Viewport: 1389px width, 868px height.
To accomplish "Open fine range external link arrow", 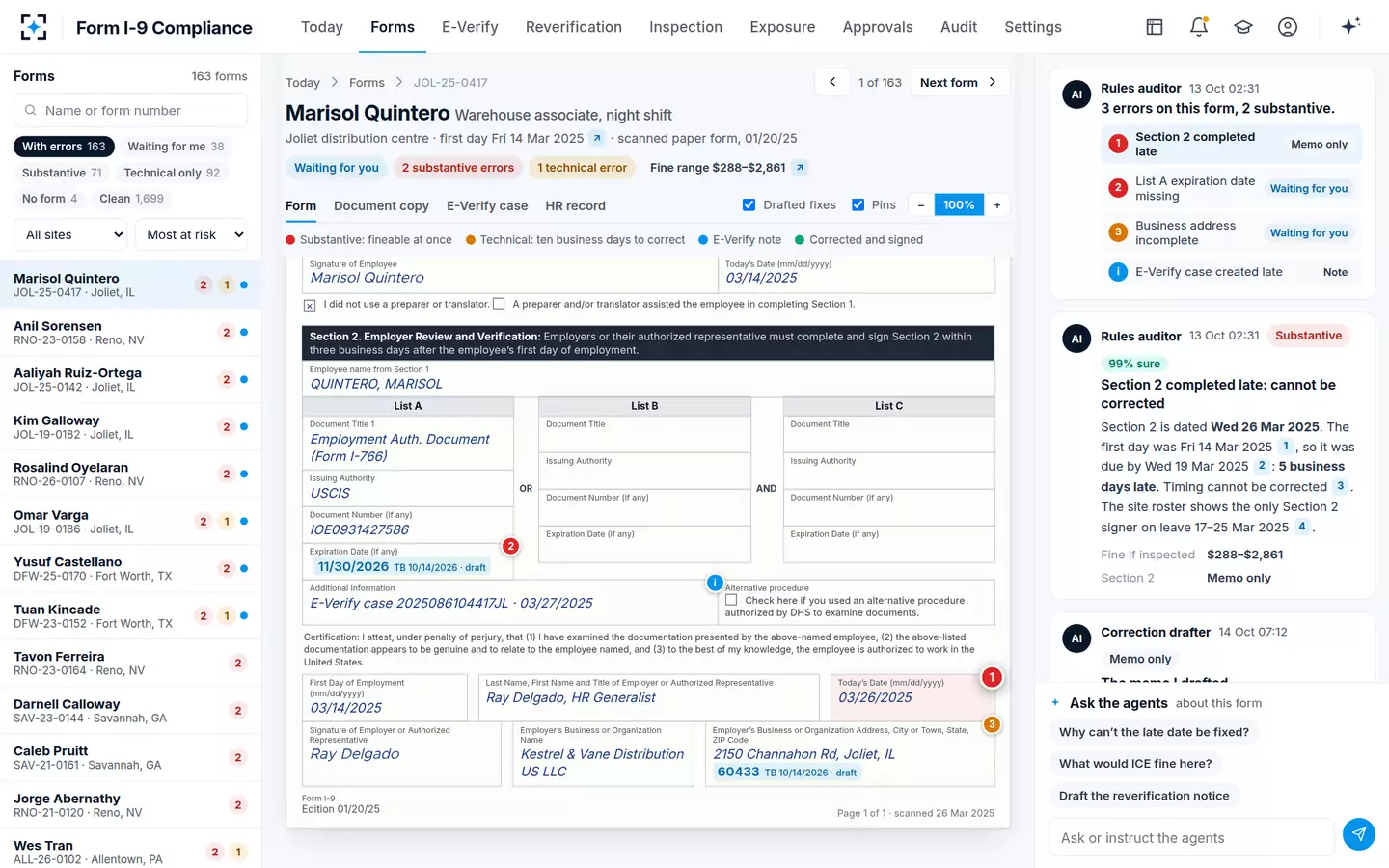I will [x=800, y=168].
